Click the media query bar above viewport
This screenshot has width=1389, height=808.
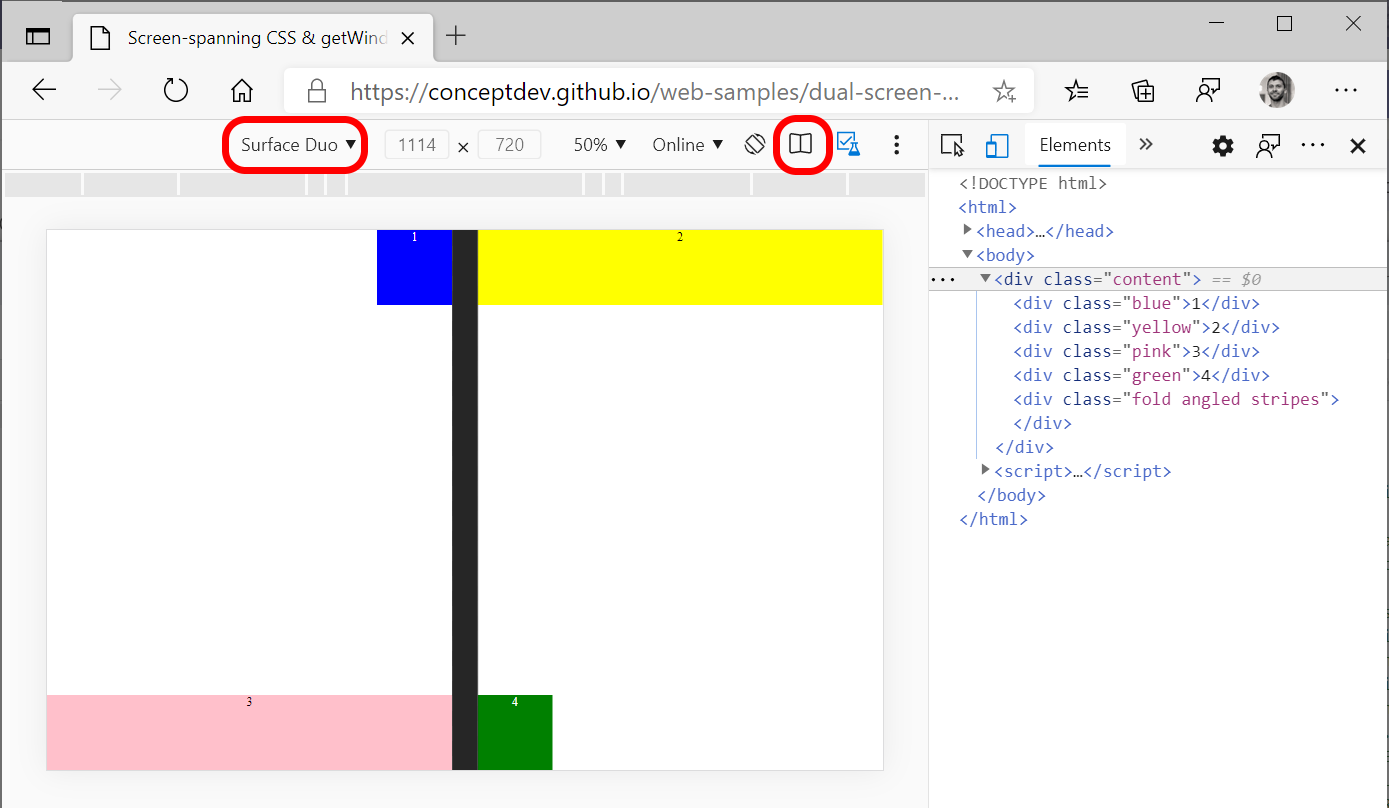[x=465, y=184]
